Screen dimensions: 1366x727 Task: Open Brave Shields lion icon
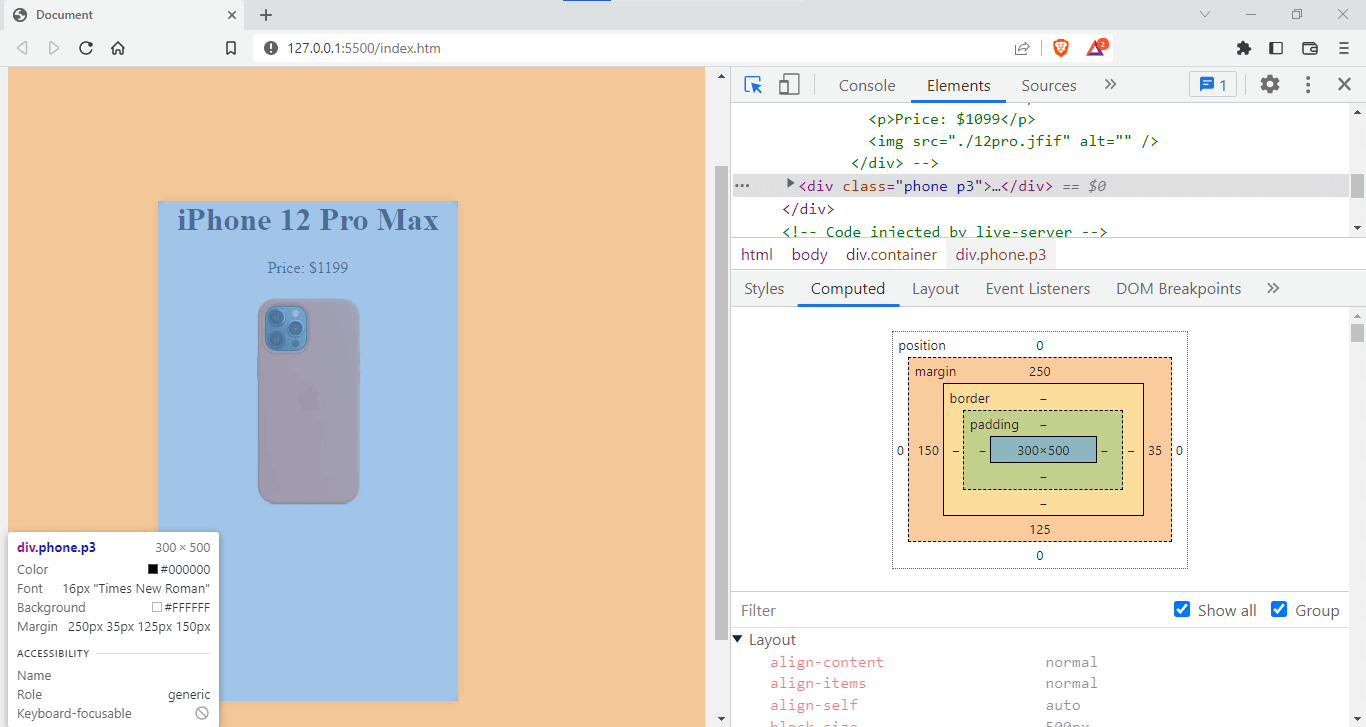coord(1061,48)
